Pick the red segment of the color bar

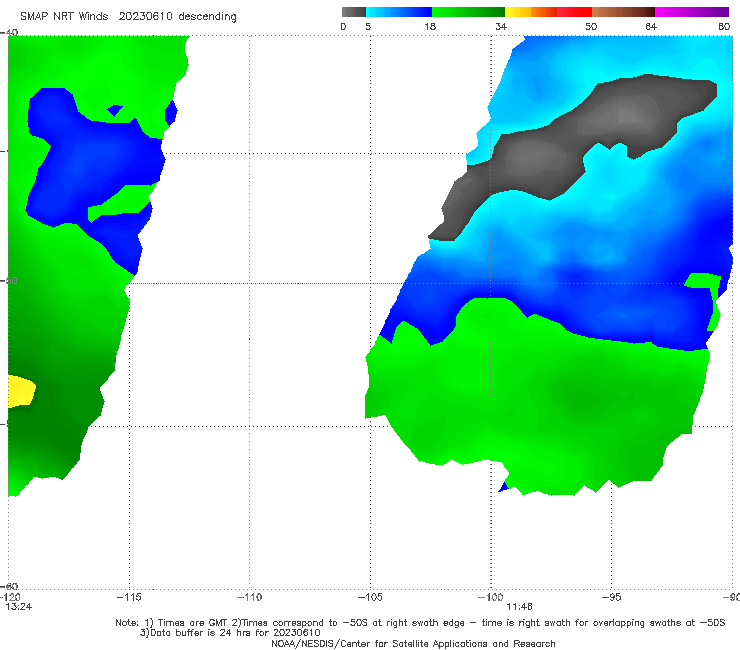pyautogui.click(x=574, y=12)
